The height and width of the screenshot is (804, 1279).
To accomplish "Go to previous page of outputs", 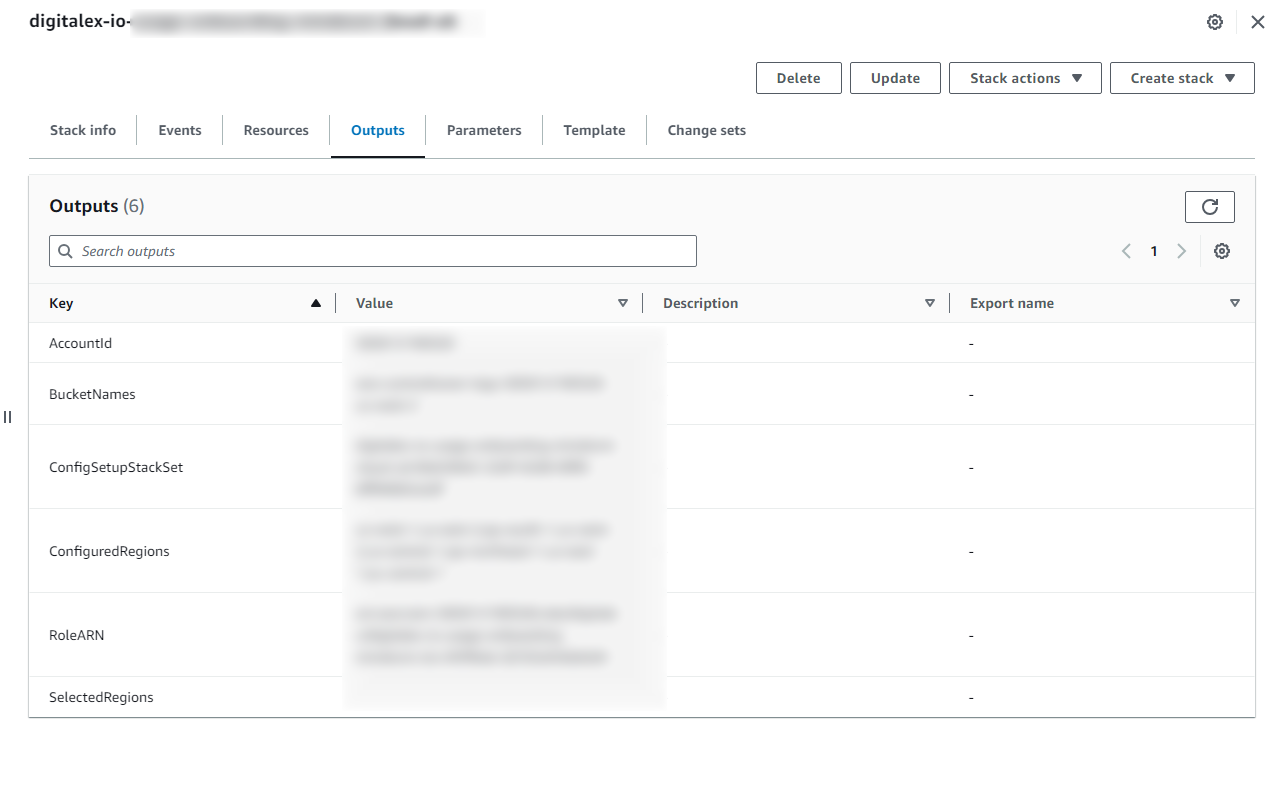I will (x=1126, y=251).
